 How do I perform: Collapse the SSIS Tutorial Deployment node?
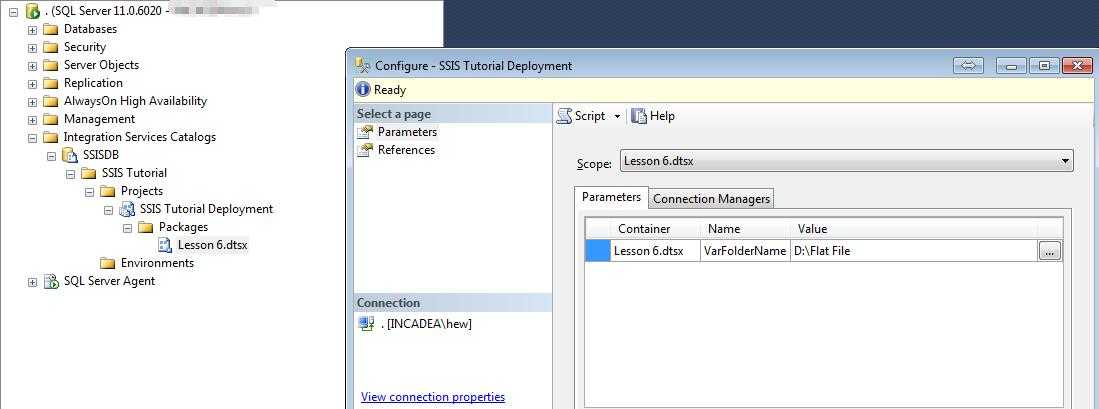108,209
